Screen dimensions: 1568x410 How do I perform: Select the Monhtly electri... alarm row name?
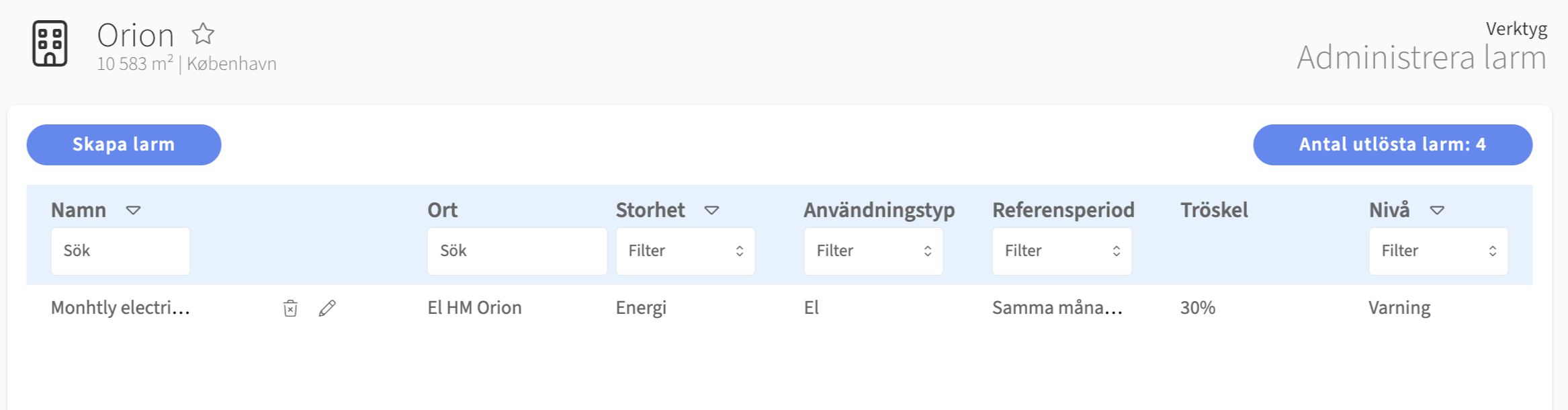click(x=121, y=308)
